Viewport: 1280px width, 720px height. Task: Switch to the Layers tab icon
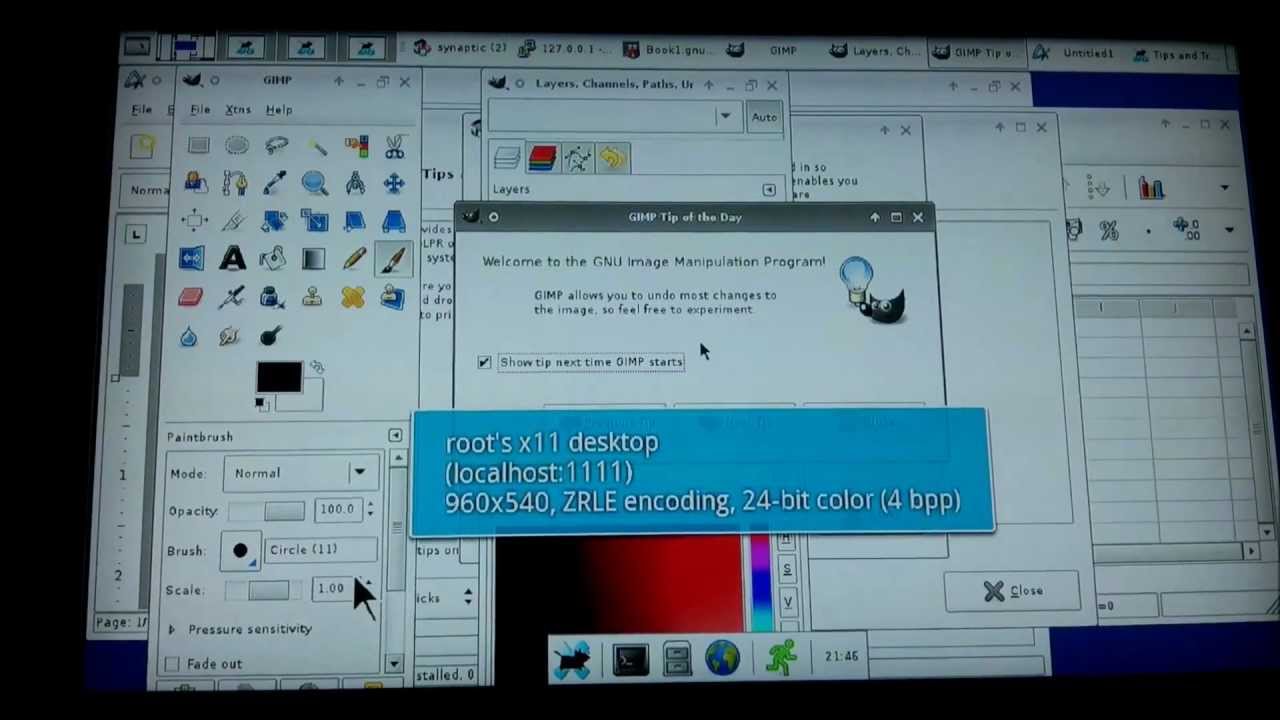pyautogui.click(x=507, y=158)
